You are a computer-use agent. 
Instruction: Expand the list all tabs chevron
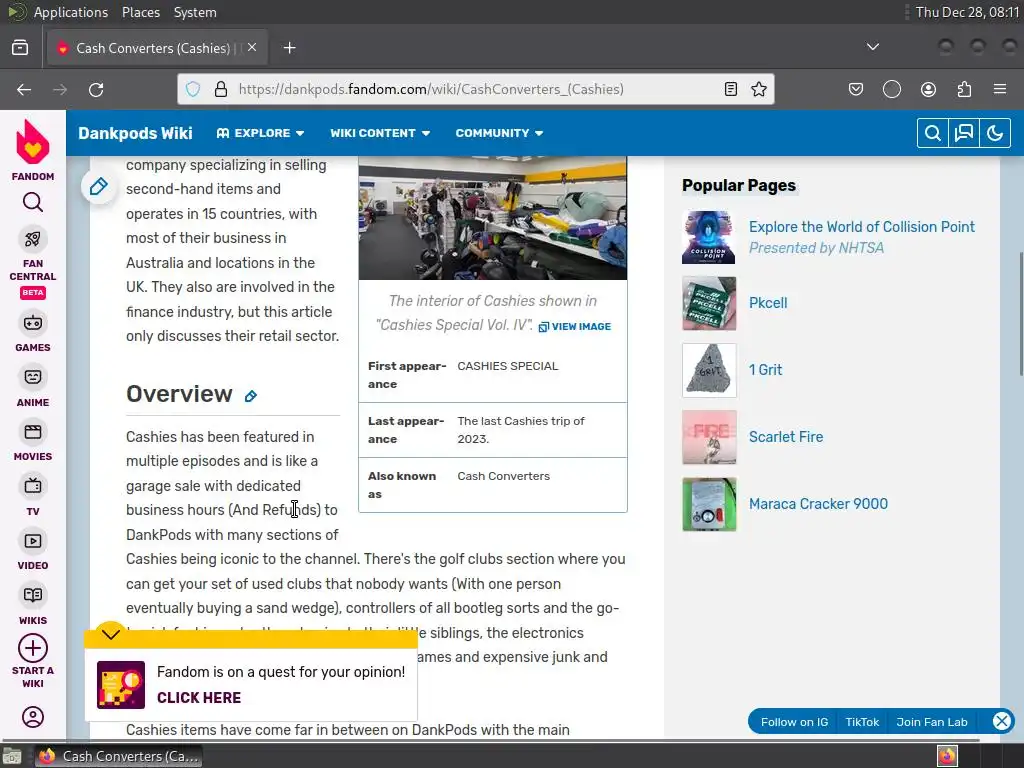(x=872, y=47)
